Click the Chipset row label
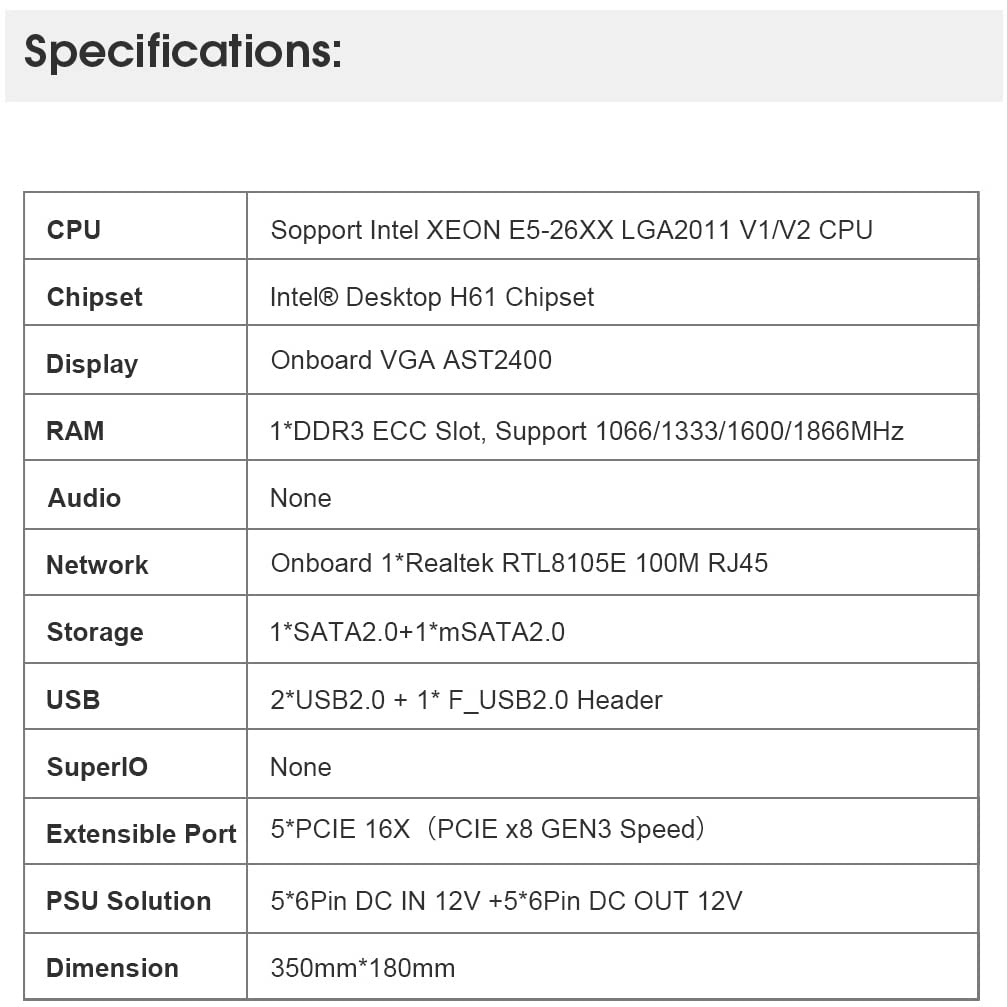This screenshot has height=1007, width=1007. 95,297
